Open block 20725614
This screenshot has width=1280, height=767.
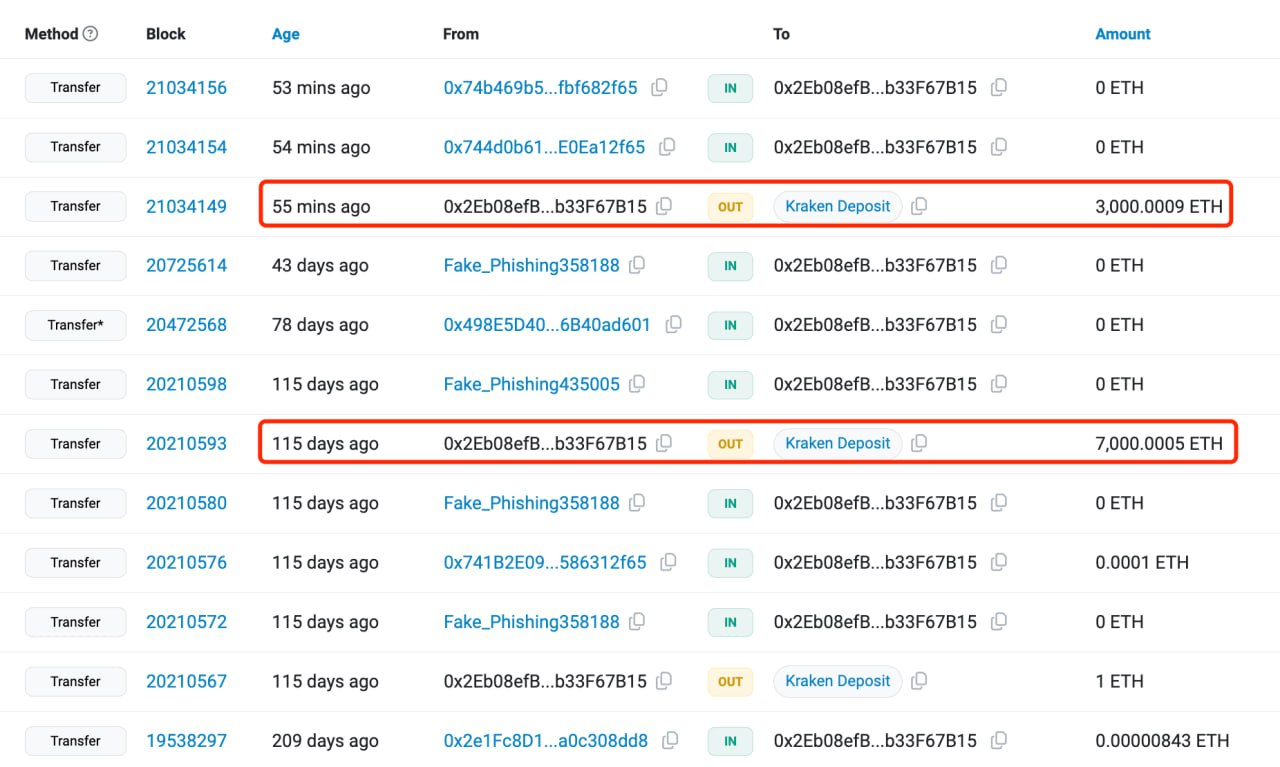click(187, 266)
